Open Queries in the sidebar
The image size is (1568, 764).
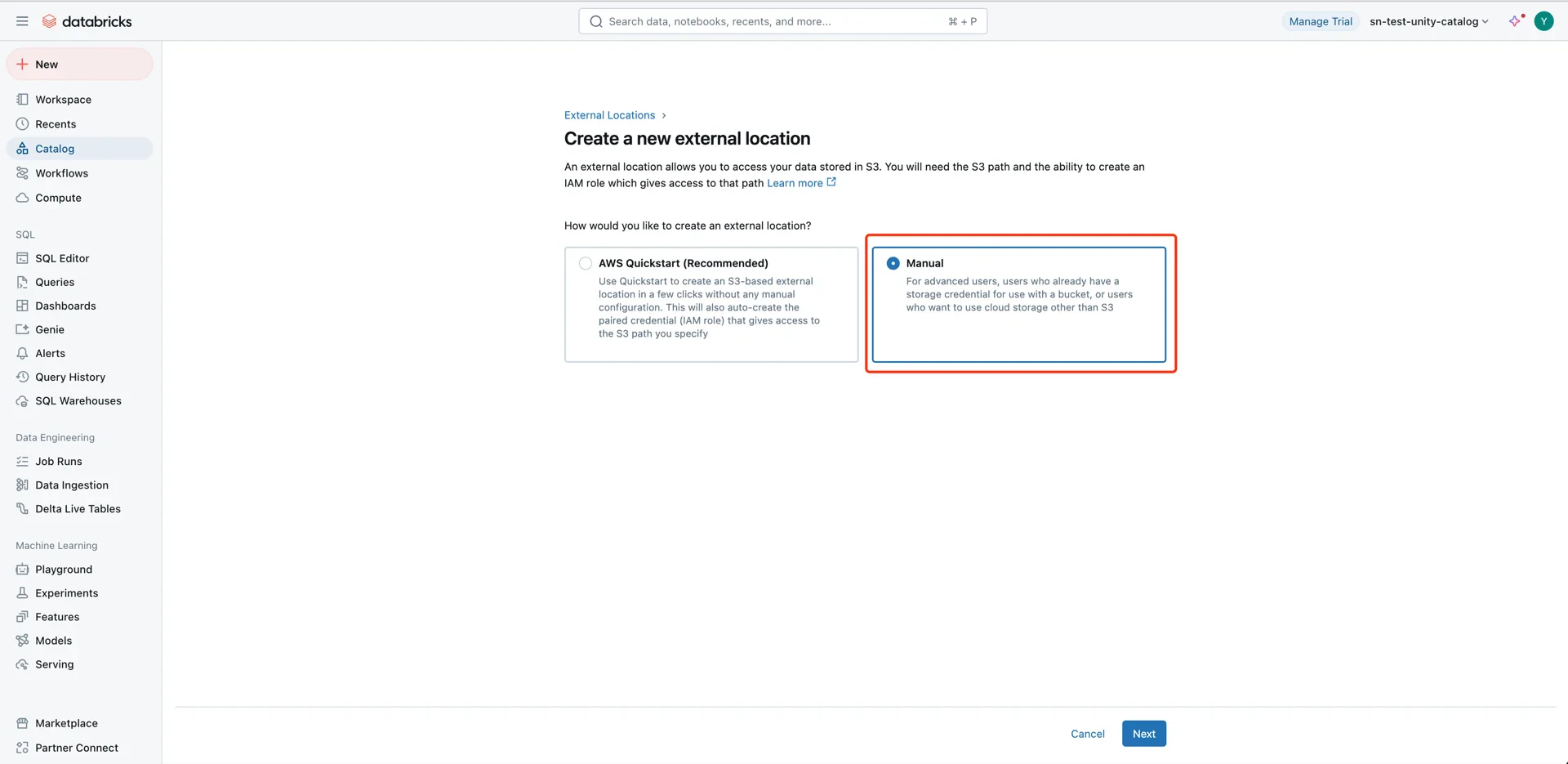tap(79, 282)
